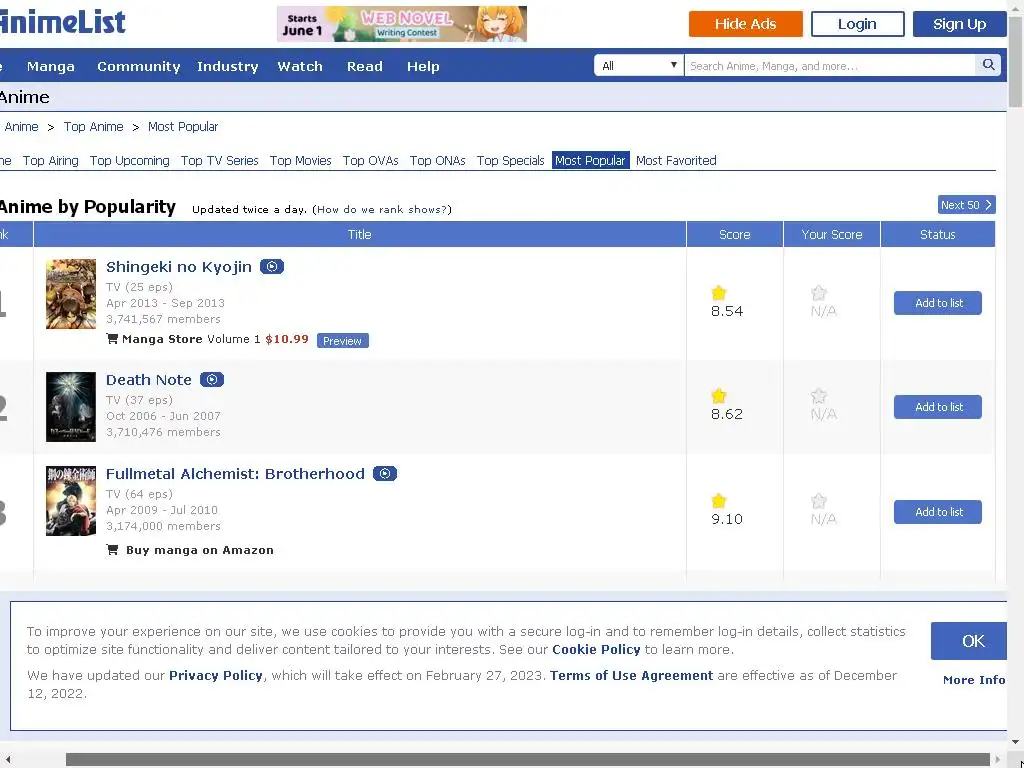
Task: Add Shingeki no Kyojin to list
Action: tap(938, 303)
